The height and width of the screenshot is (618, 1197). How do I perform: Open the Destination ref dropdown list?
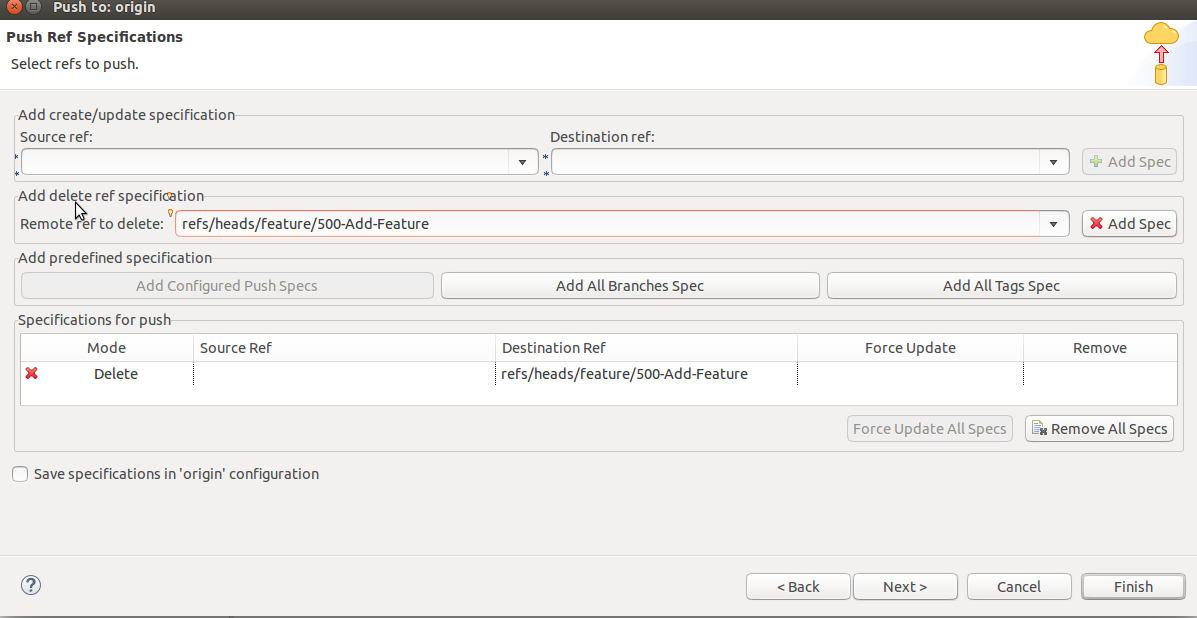coord(1053,162)
